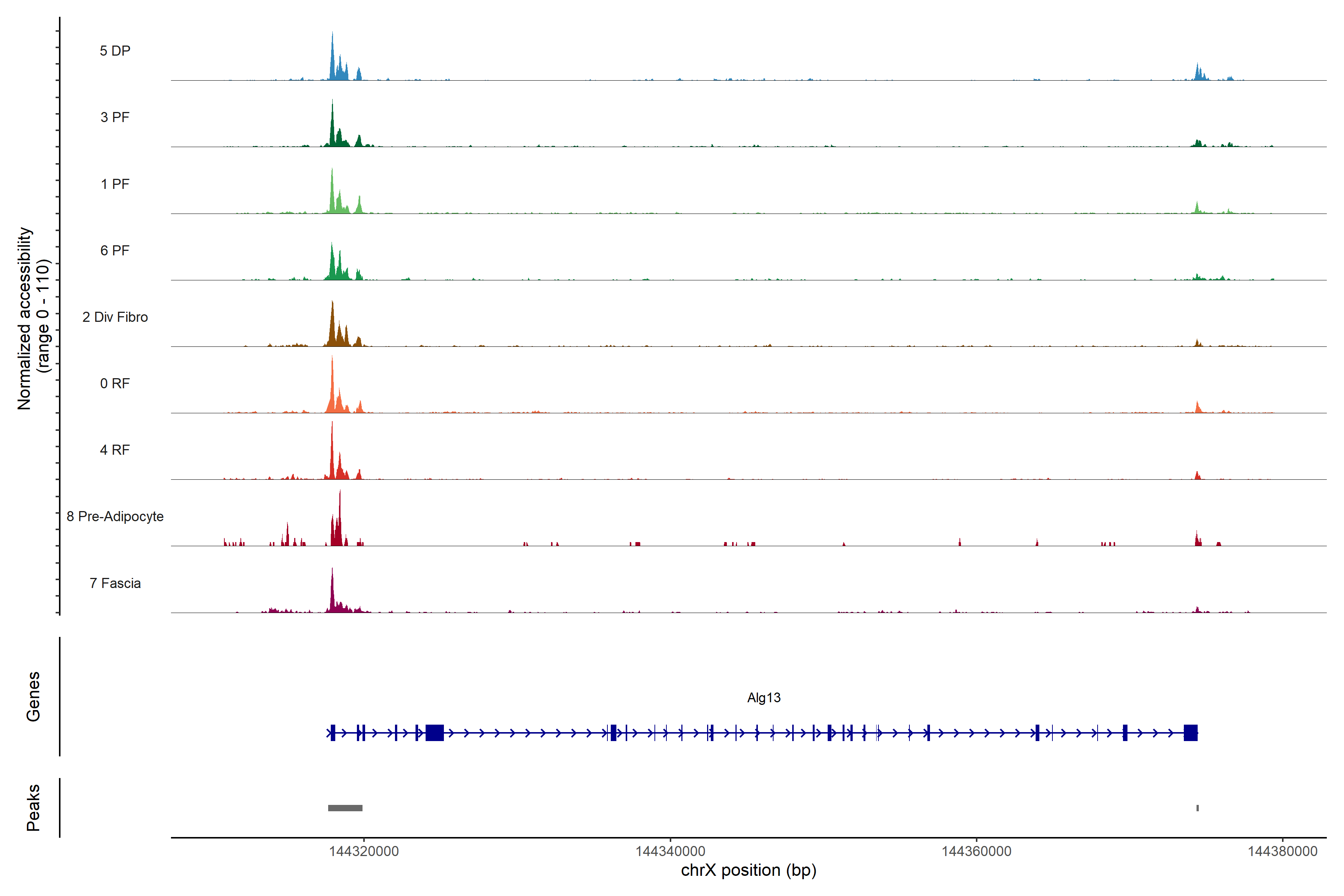Select the 4 RF track label
The image size is (1344, 896).
(115, 450)
